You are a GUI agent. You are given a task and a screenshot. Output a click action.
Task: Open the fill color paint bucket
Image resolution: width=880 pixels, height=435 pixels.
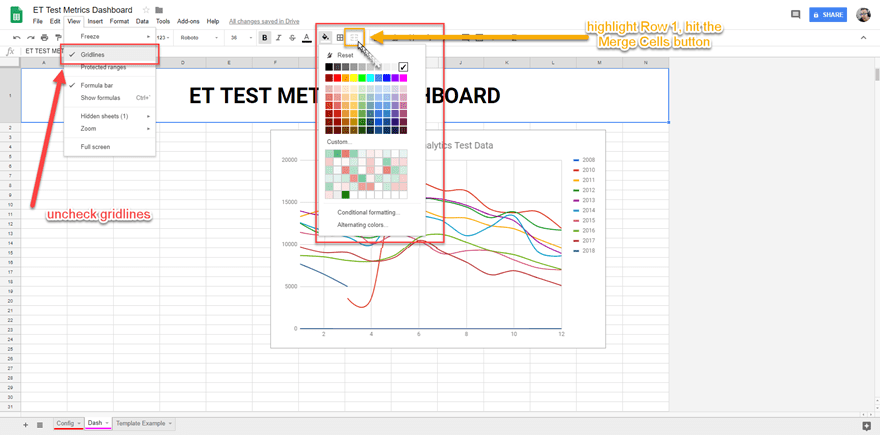point(326,38)
